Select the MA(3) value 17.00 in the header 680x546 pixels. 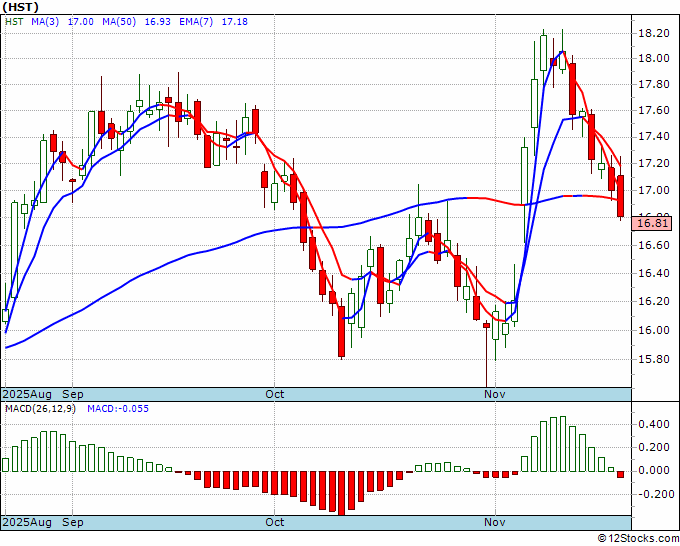coord(81,22)
